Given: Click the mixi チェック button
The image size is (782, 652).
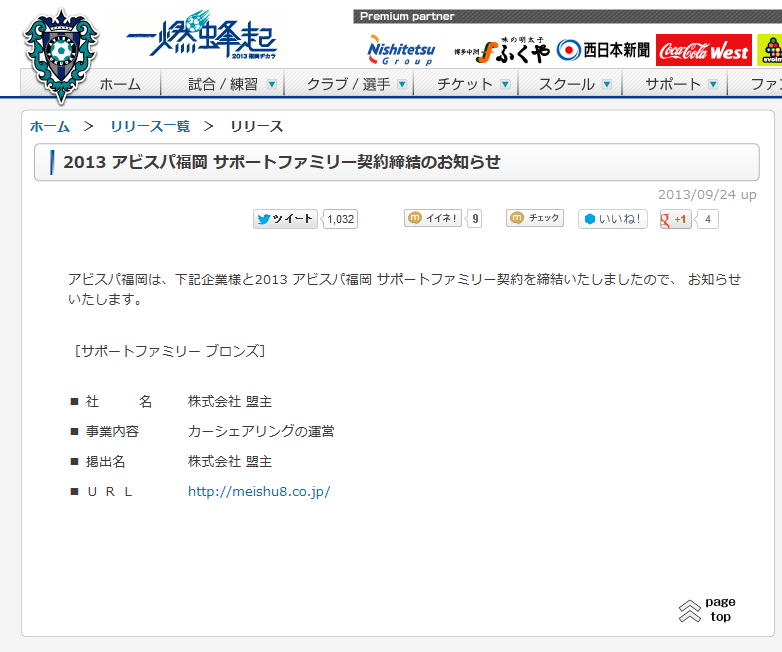Looking at the screenshot, I should 535,218.
